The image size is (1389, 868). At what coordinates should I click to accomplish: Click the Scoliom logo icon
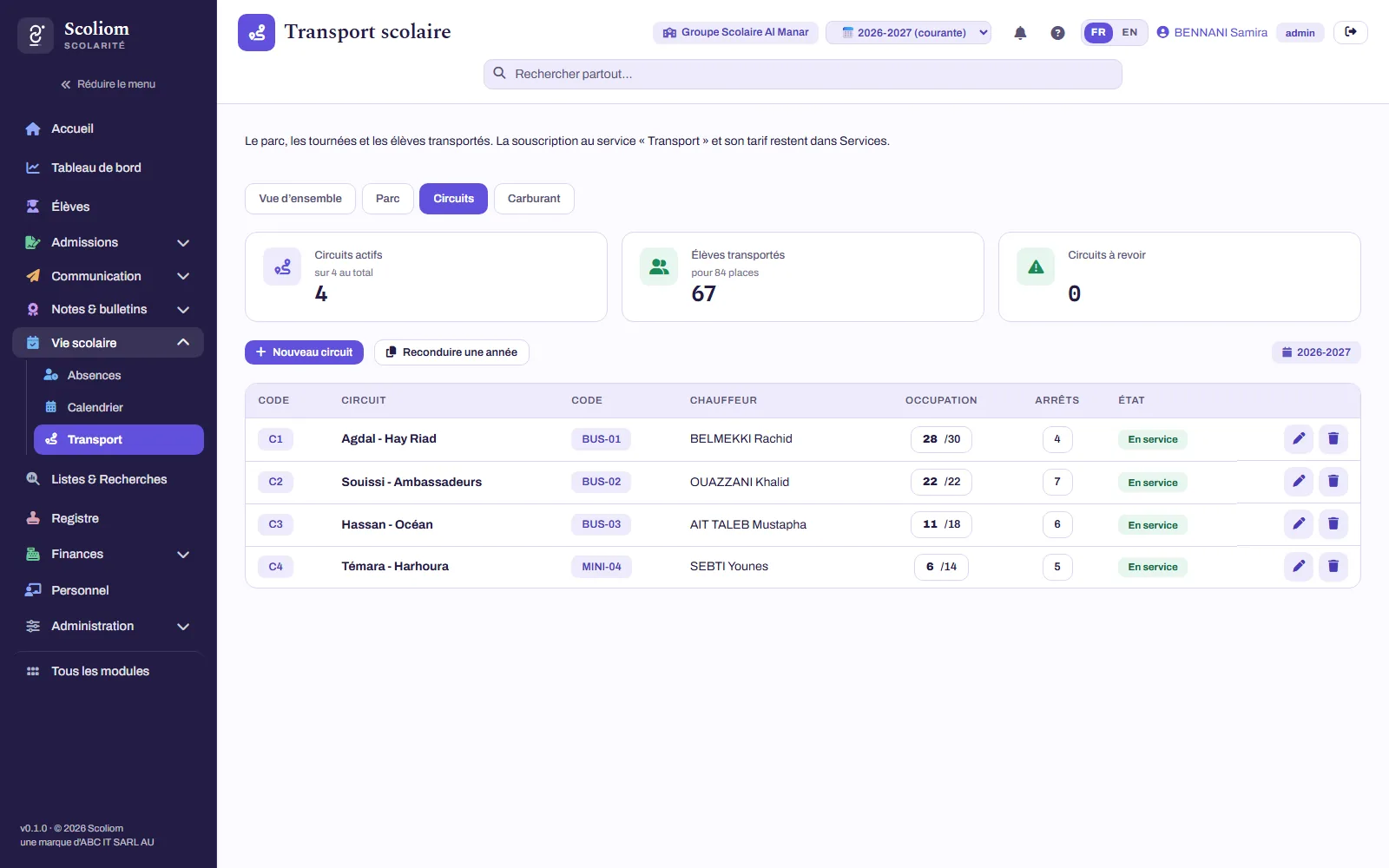point(36,36)
